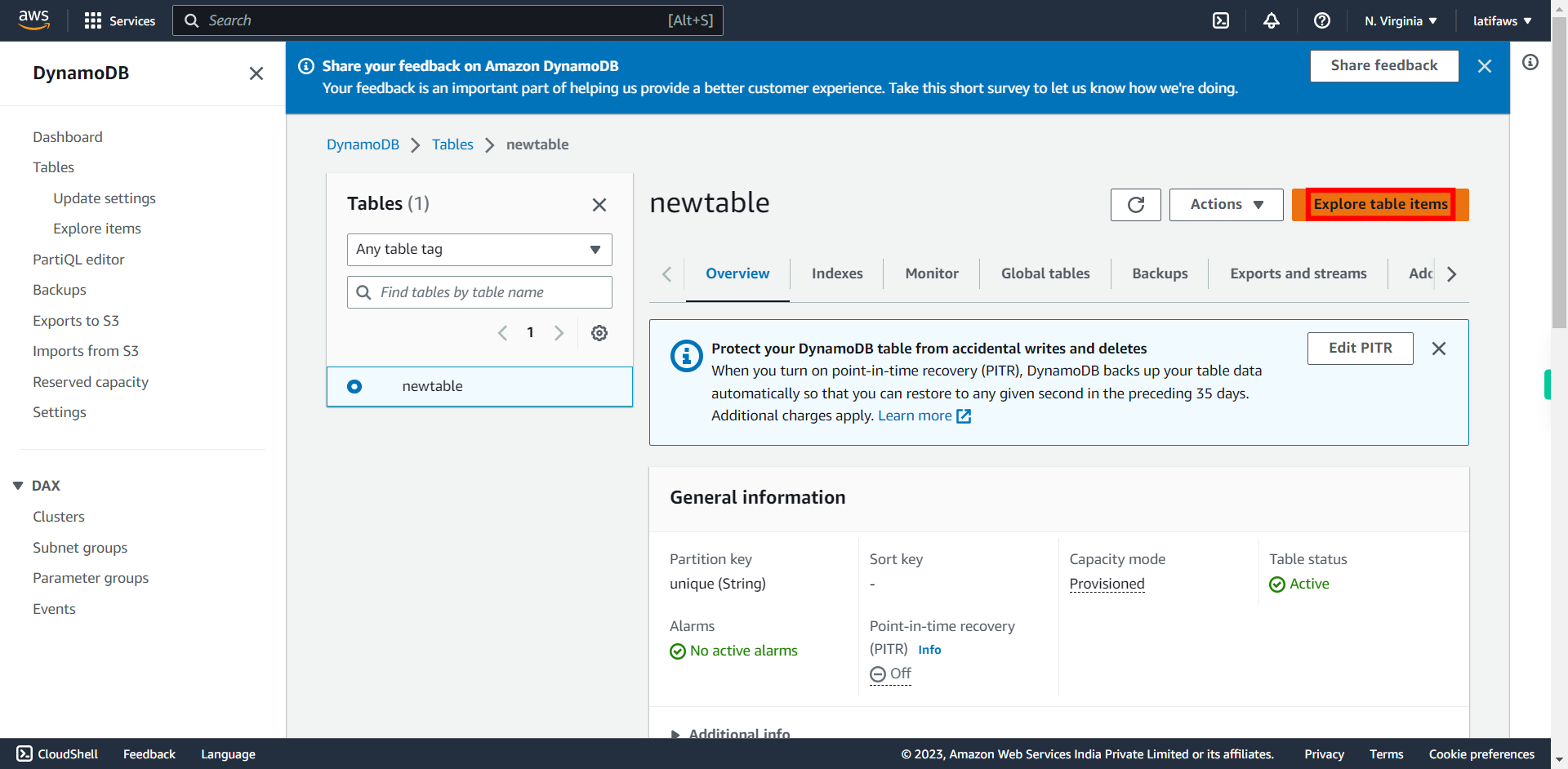Click the Edit PITR button
This screenshot has height=769, width=1568.
pos(1361,349)
